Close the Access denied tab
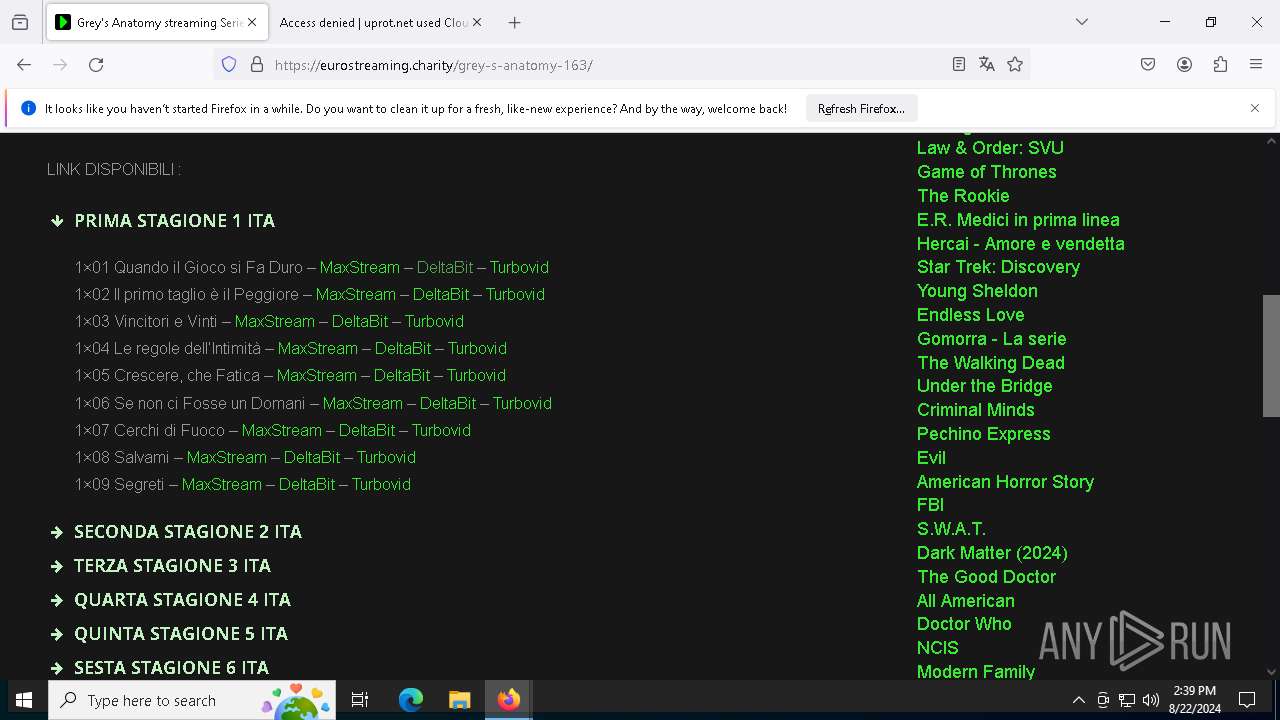Image resolution: width=1280 pixels, height=720 pixels. [x=477, y=22]
